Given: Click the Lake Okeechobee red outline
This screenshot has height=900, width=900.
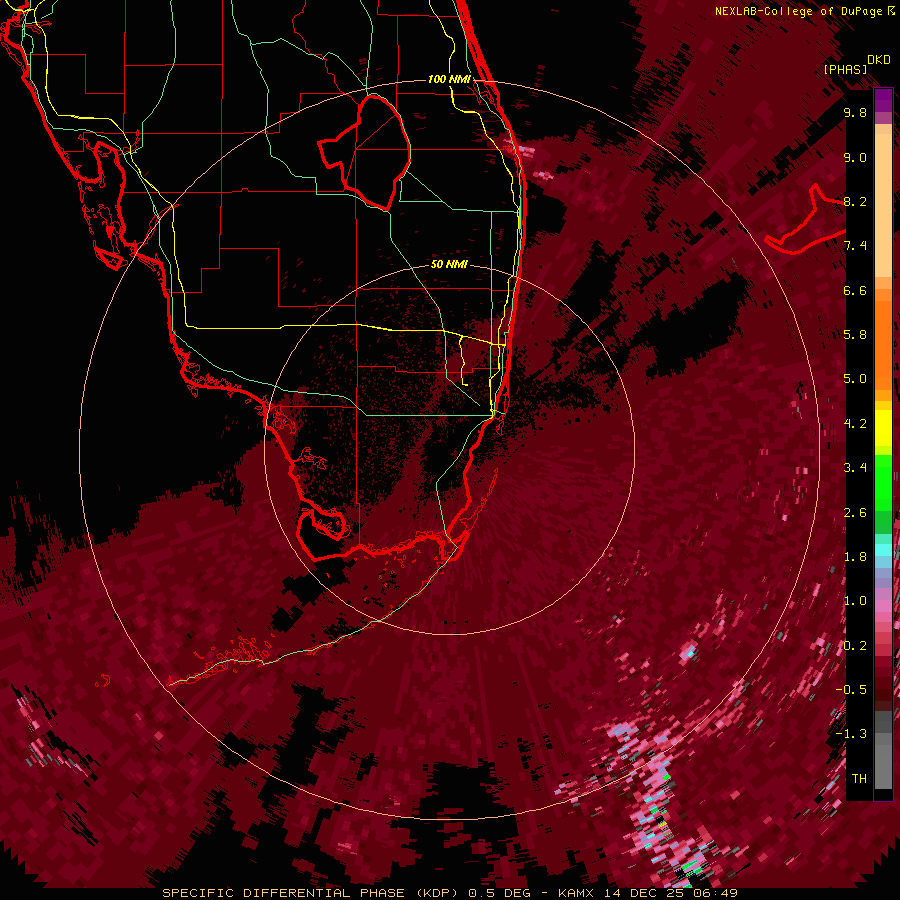Looking at the screenshot, I should pyautogui.click(x=364, y=152).
